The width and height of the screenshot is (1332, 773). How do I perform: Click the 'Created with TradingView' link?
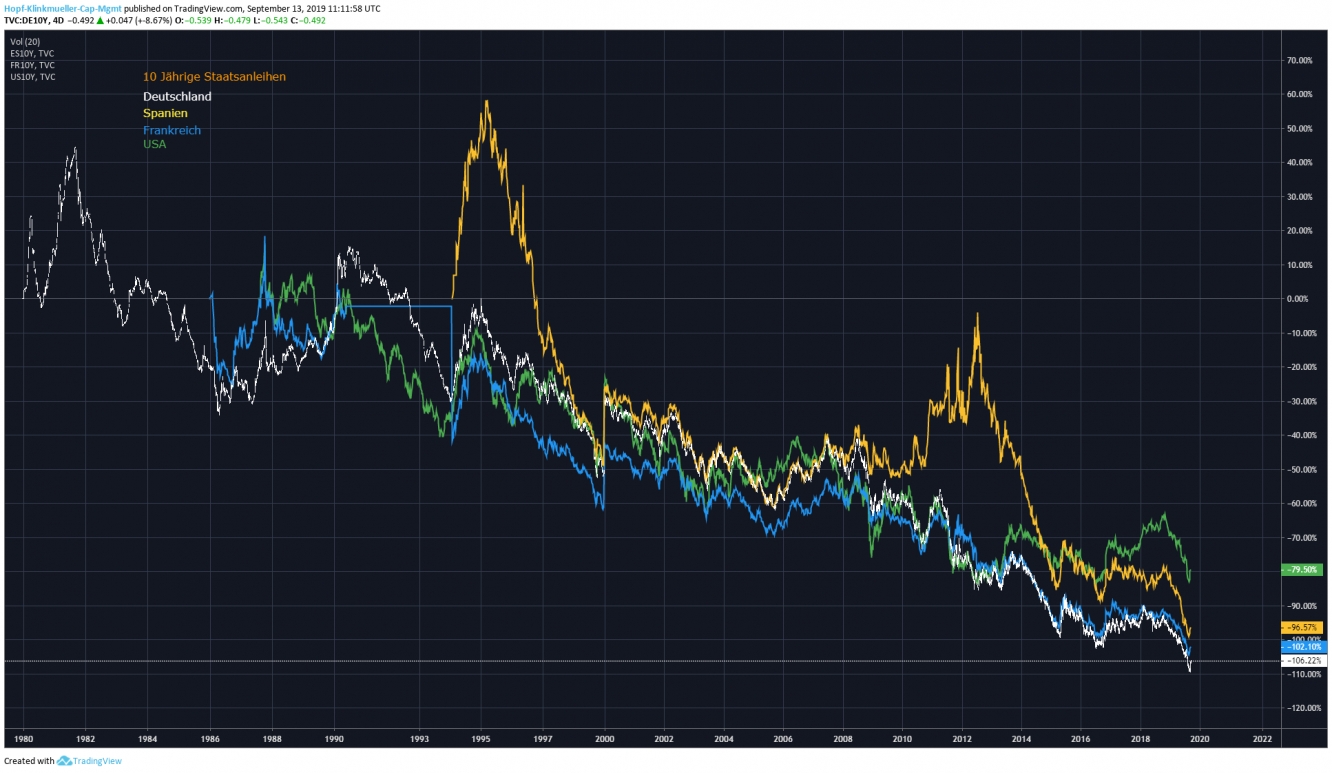pos(63,761)
